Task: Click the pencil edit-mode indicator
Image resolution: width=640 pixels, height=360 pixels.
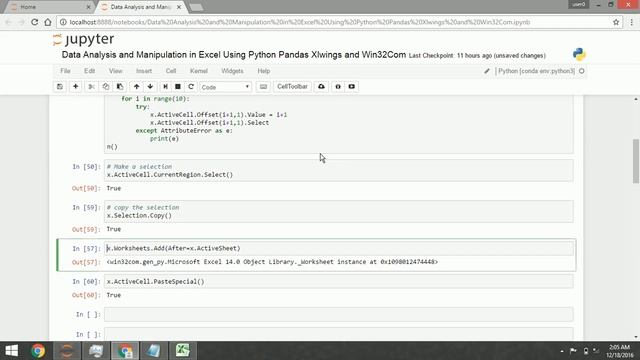Action: [x=487, y=71]
